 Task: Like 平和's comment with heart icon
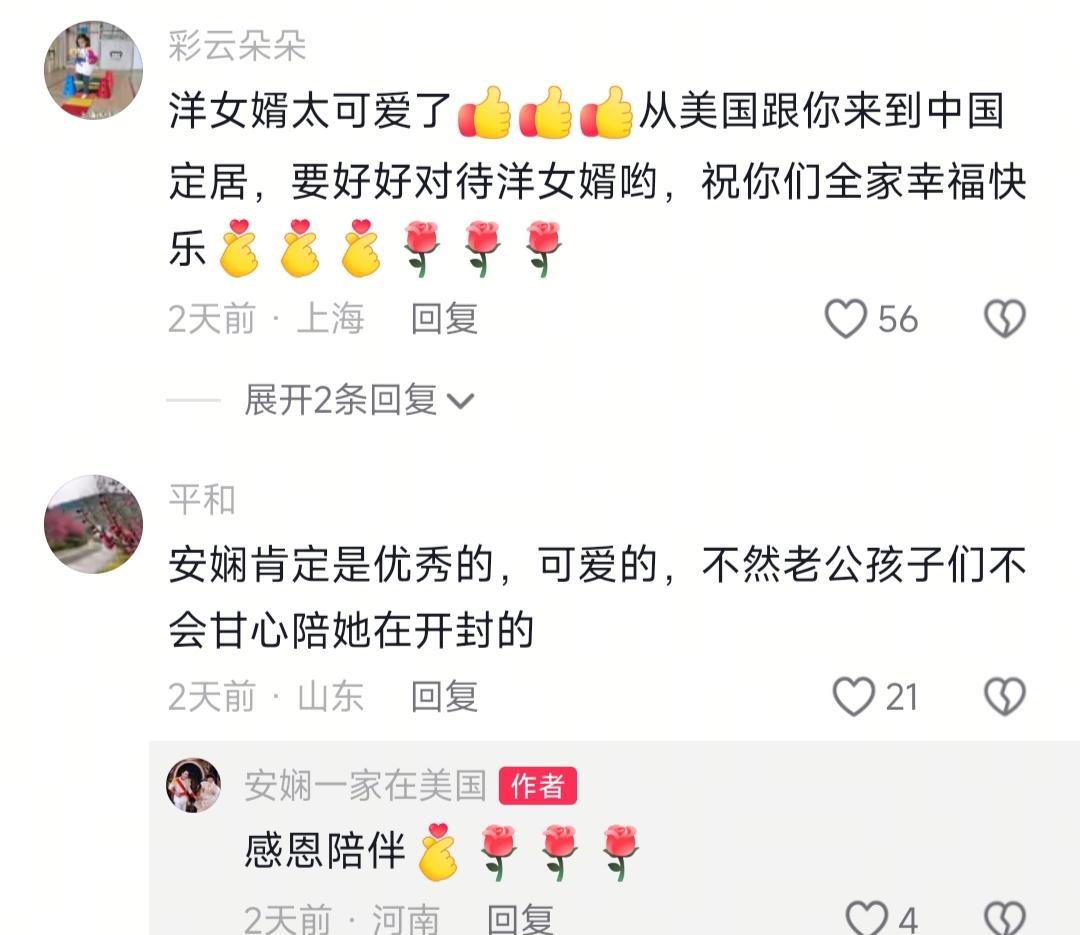(853, 697)
